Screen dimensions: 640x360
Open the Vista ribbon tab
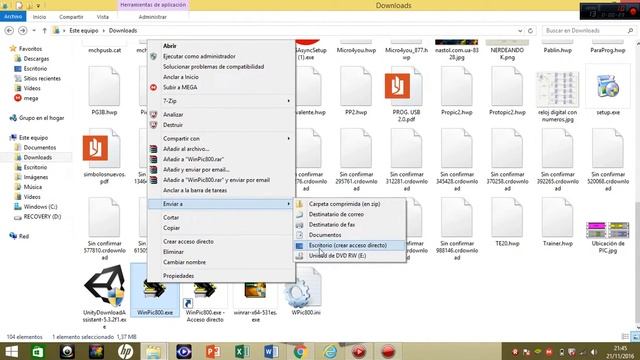(102, 17)
